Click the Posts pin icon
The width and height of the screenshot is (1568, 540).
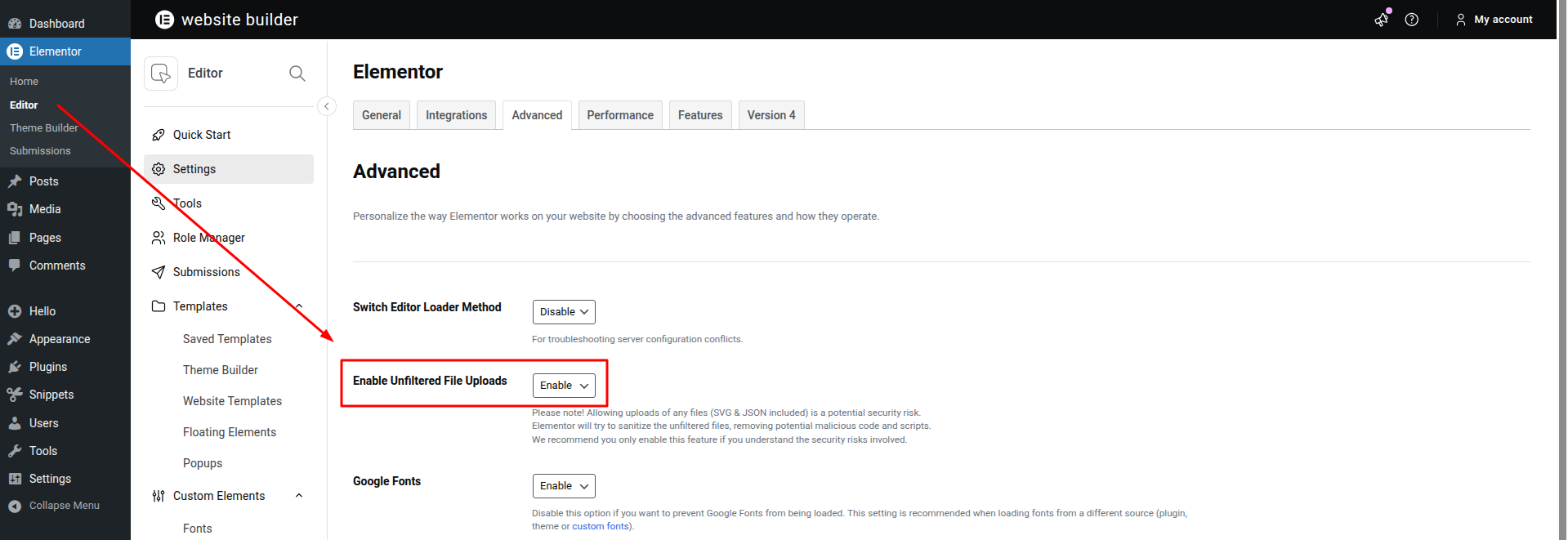click(x=15, y=181)
